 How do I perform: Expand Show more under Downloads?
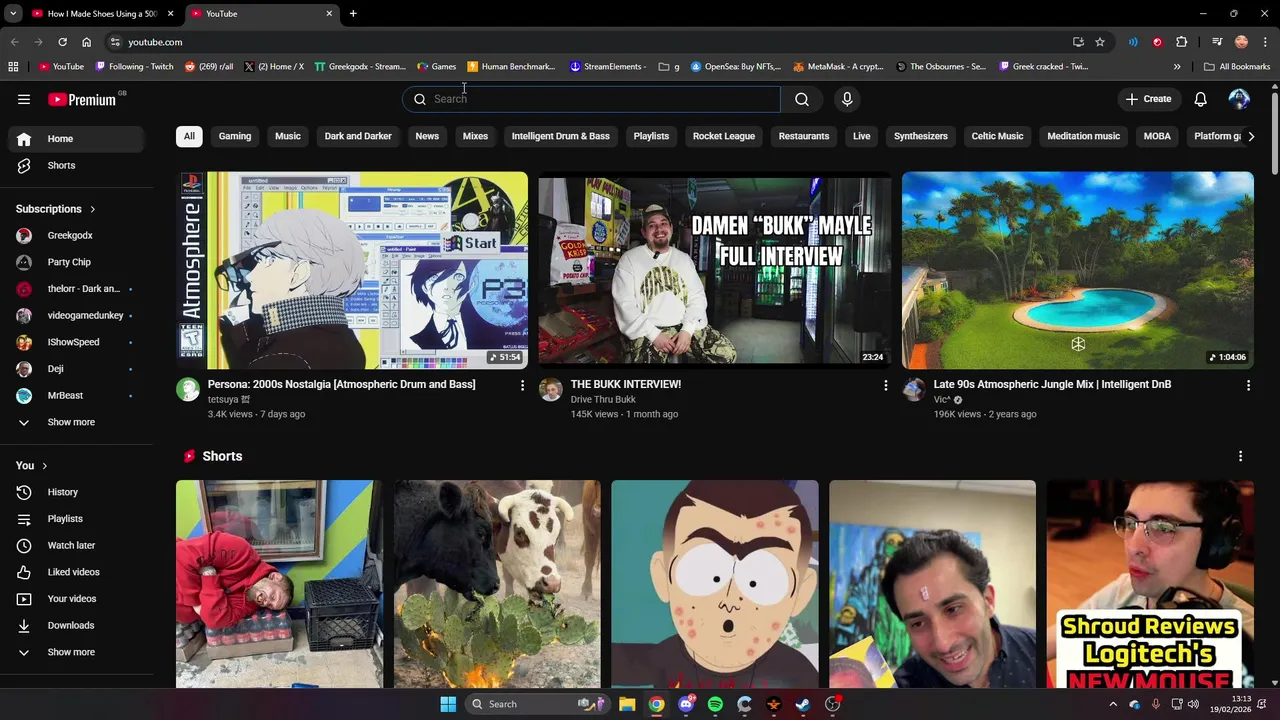(78, 652)
